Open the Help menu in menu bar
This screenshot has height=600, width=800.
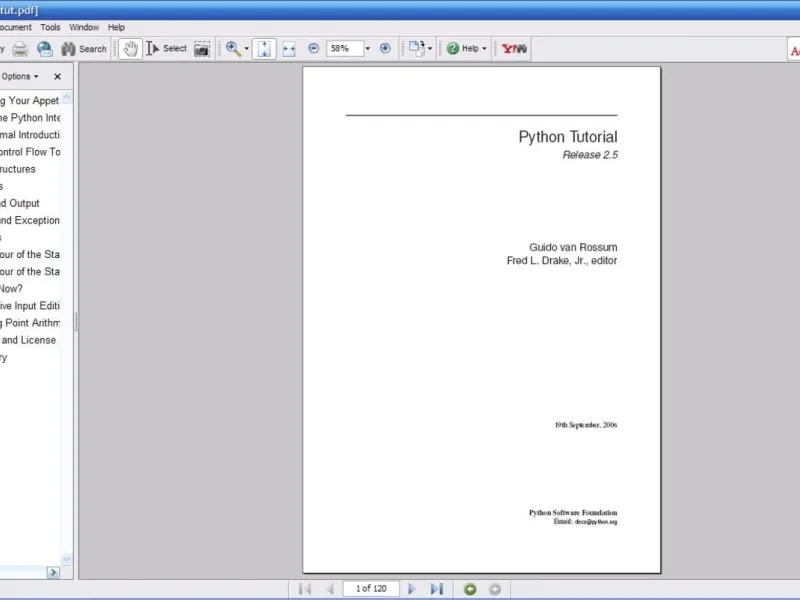(x=116, y=28)
